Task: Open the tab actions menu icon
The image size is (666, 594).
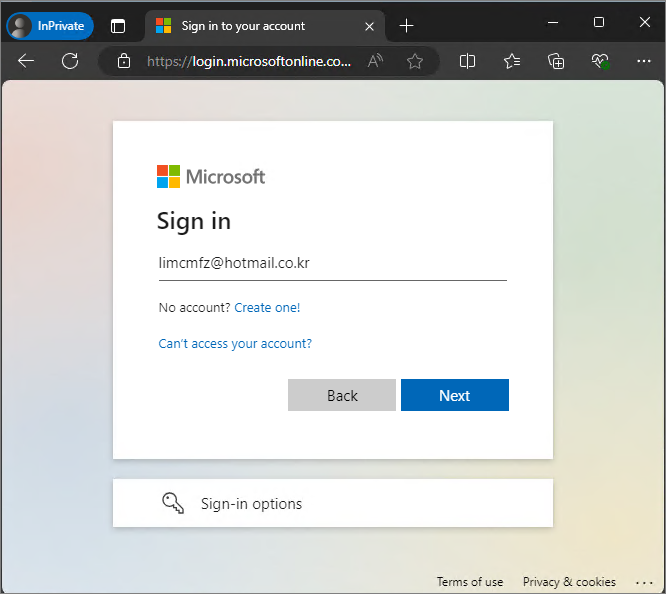Action: click(118, 26)
